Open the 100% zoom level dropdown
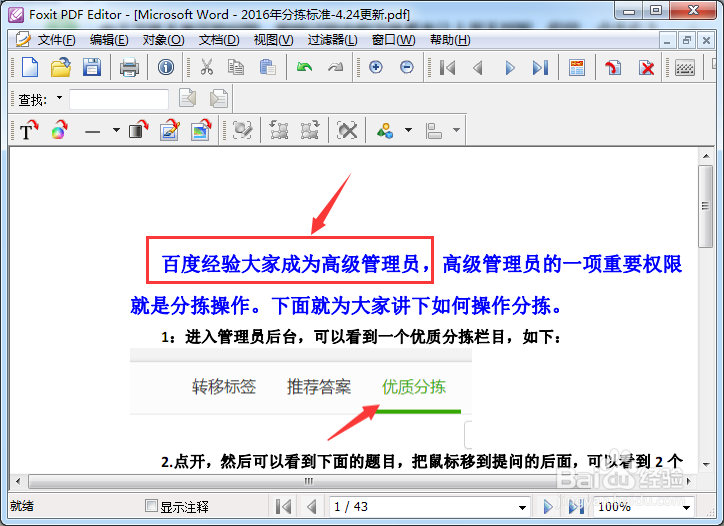The height and width of the screenshot is (526, 724). (x=686, y=508)
